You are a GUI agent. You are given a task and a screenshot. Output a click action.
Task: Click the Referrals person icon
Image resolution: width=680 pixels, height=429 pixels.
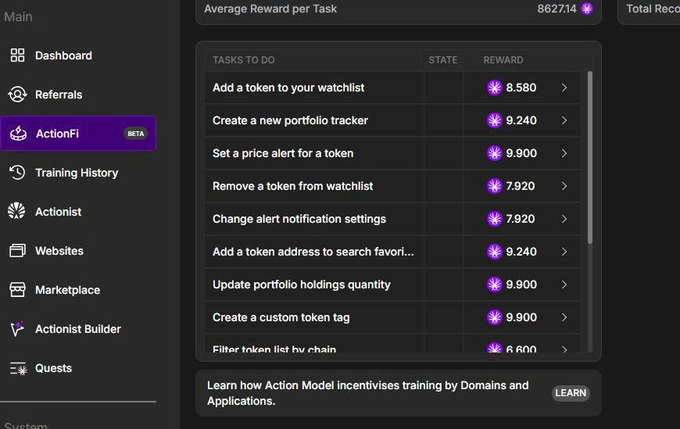pos(17,94)
